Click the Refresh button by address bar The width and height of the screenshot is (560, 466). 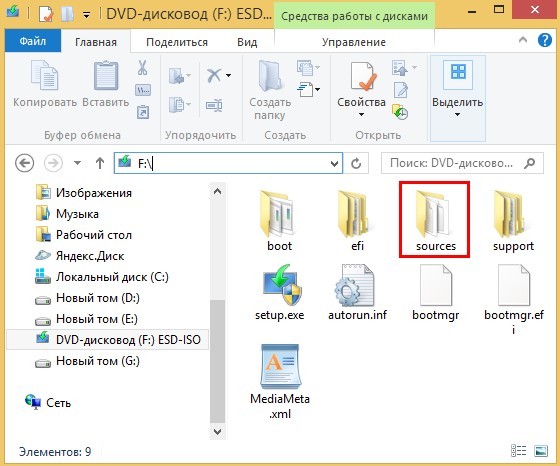coord(356,164)
